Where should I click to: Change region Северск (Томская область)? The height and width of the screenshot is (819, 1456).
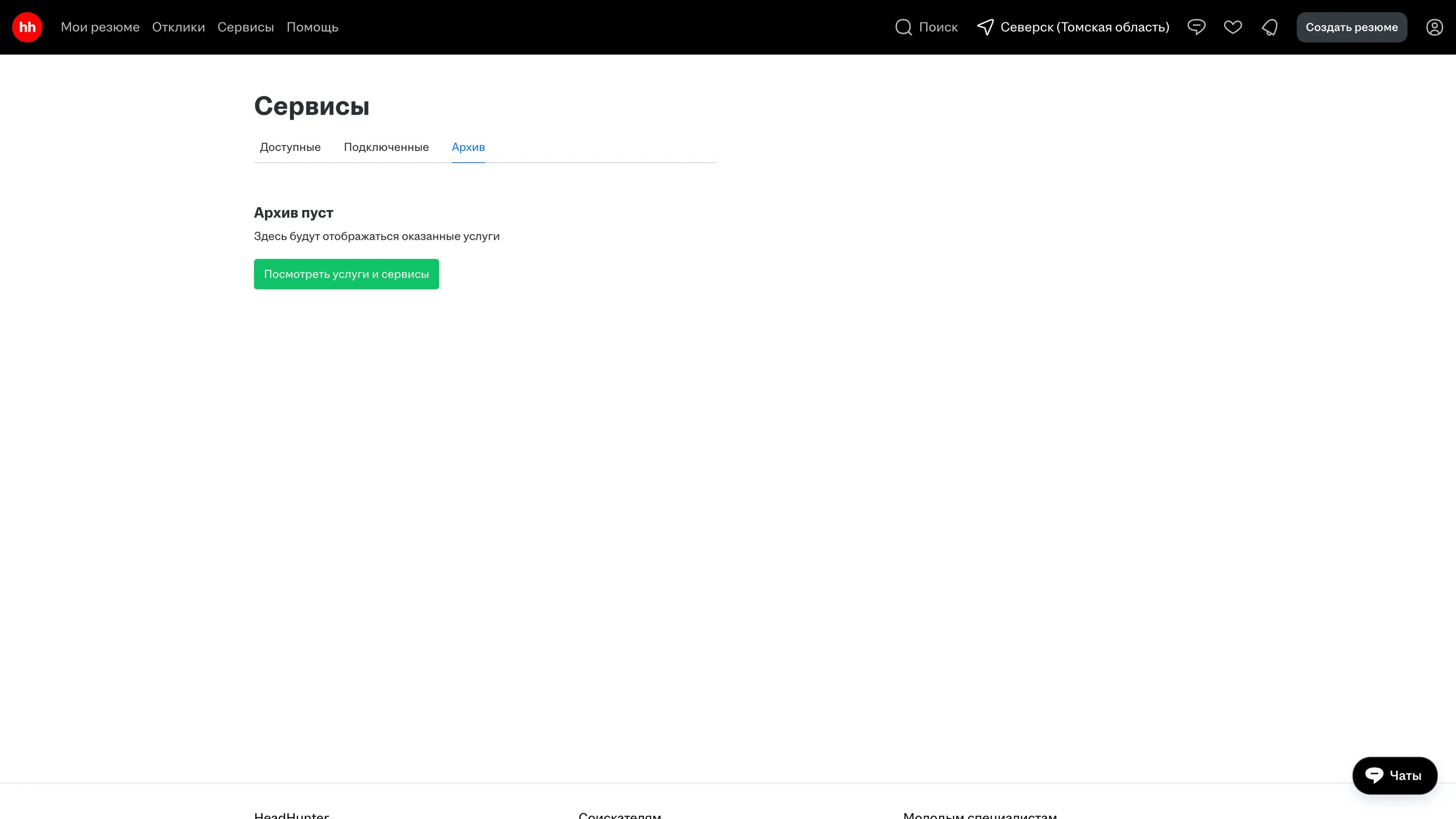1084,27
